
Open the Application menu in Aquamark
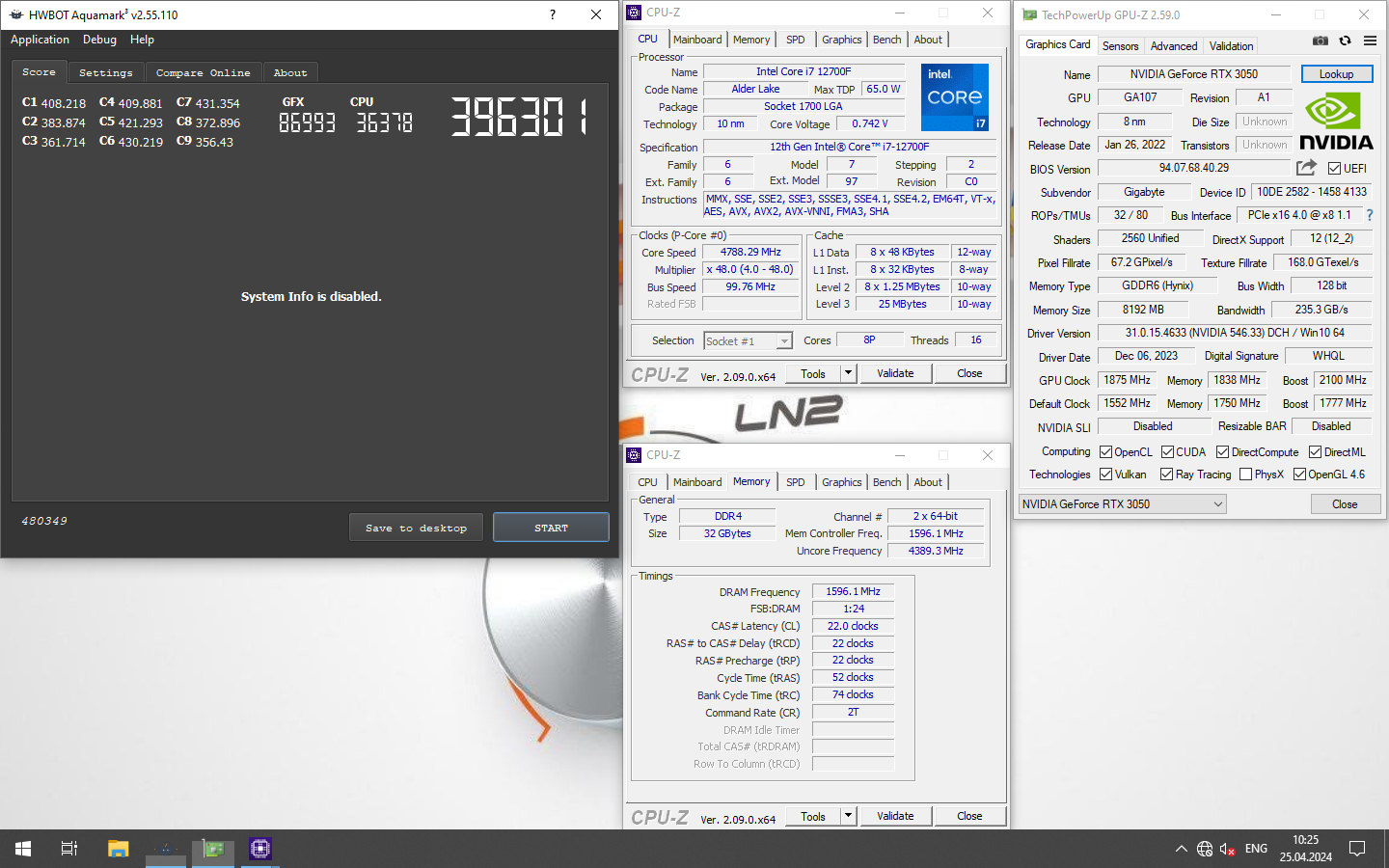point(40,40)
